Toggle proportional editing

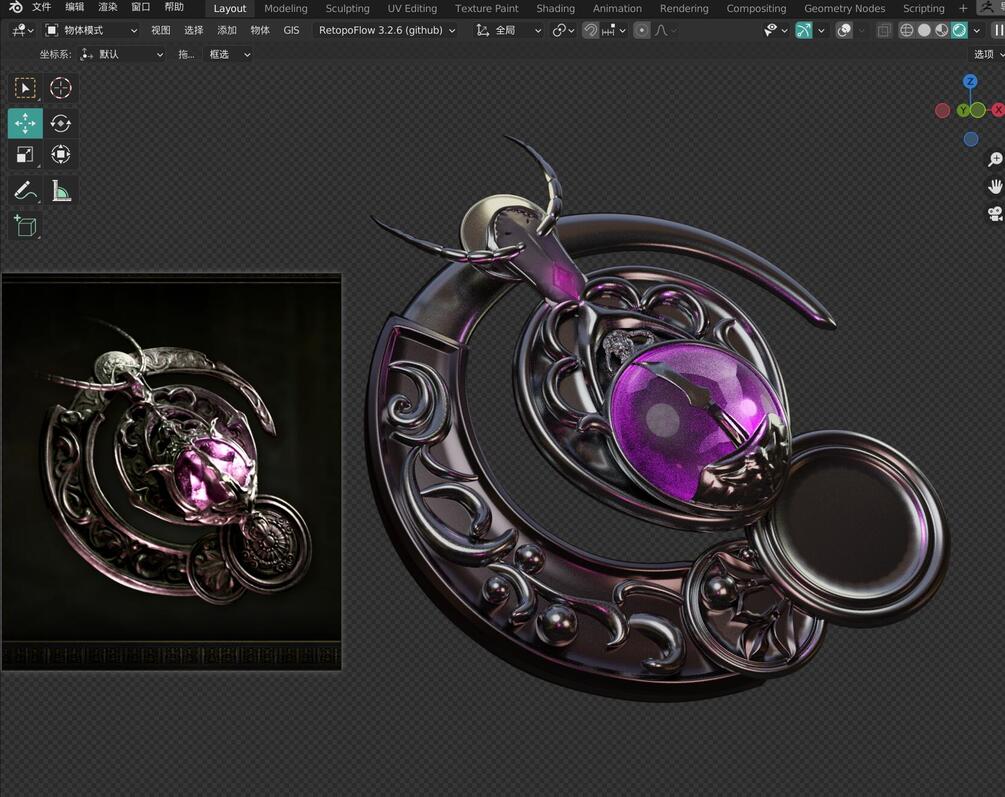[642, 30]
